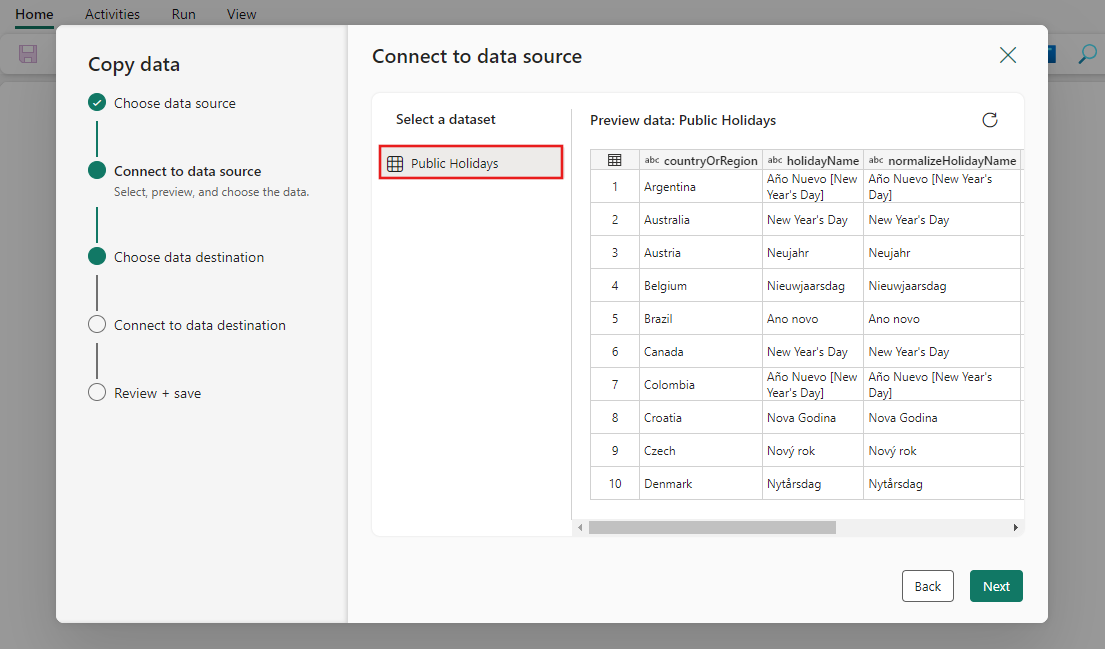Open the Run tab
1105x649 pixels.
(x=183, y=14)
